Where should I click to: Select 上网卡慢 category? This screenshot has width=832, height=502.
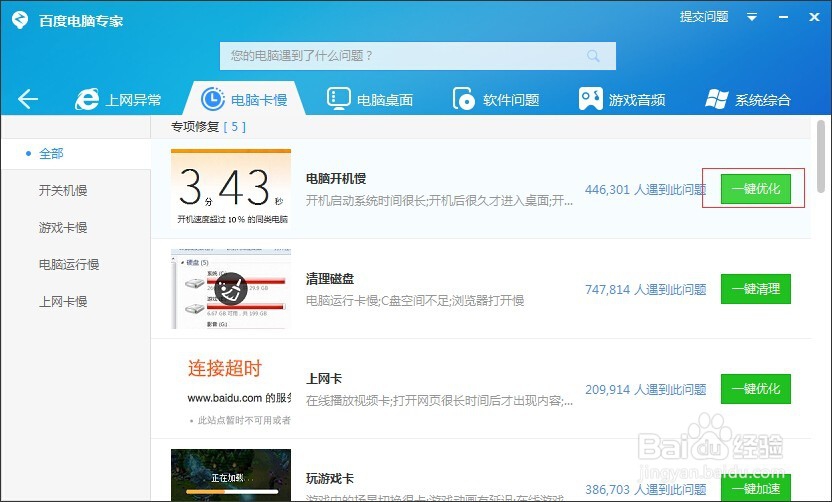click(x=63, y=301)
